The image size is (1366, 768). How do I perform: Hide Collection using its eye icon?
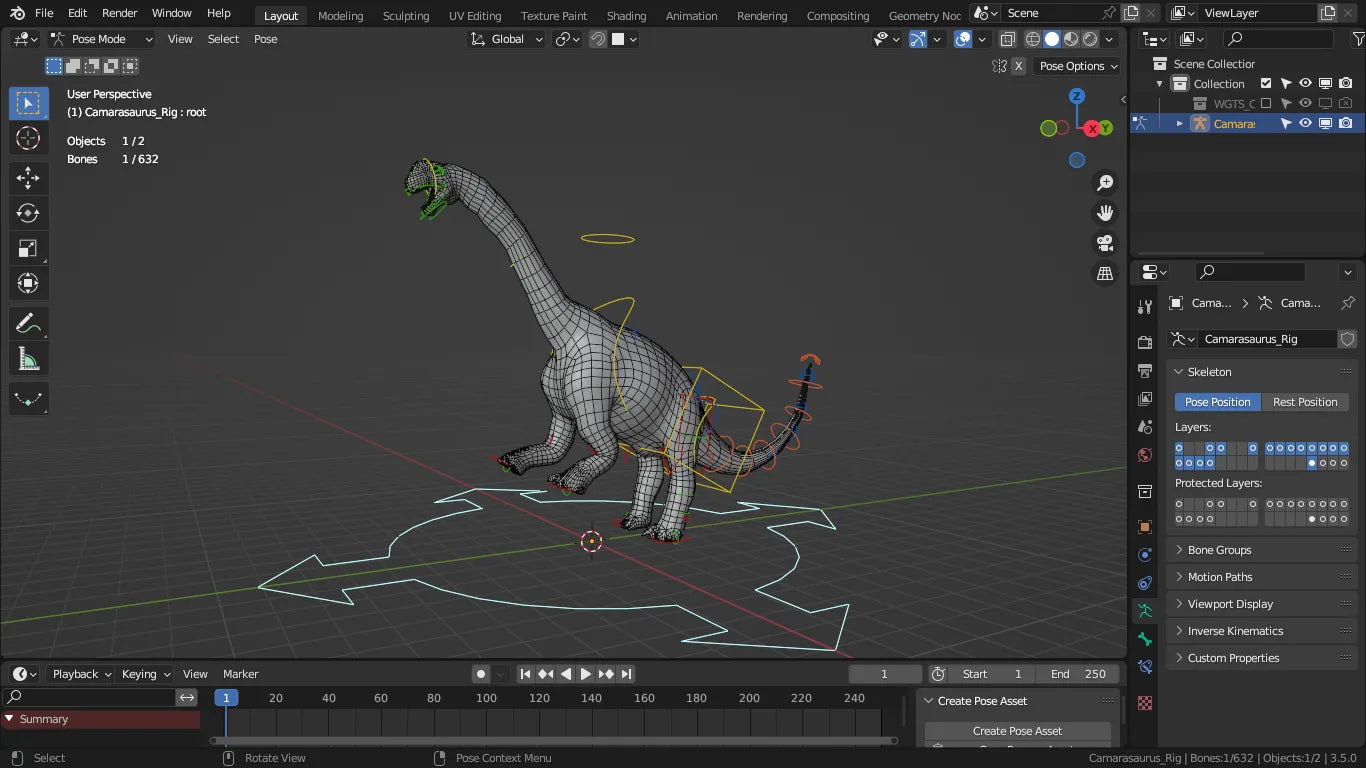click(x=1305, y=84)
